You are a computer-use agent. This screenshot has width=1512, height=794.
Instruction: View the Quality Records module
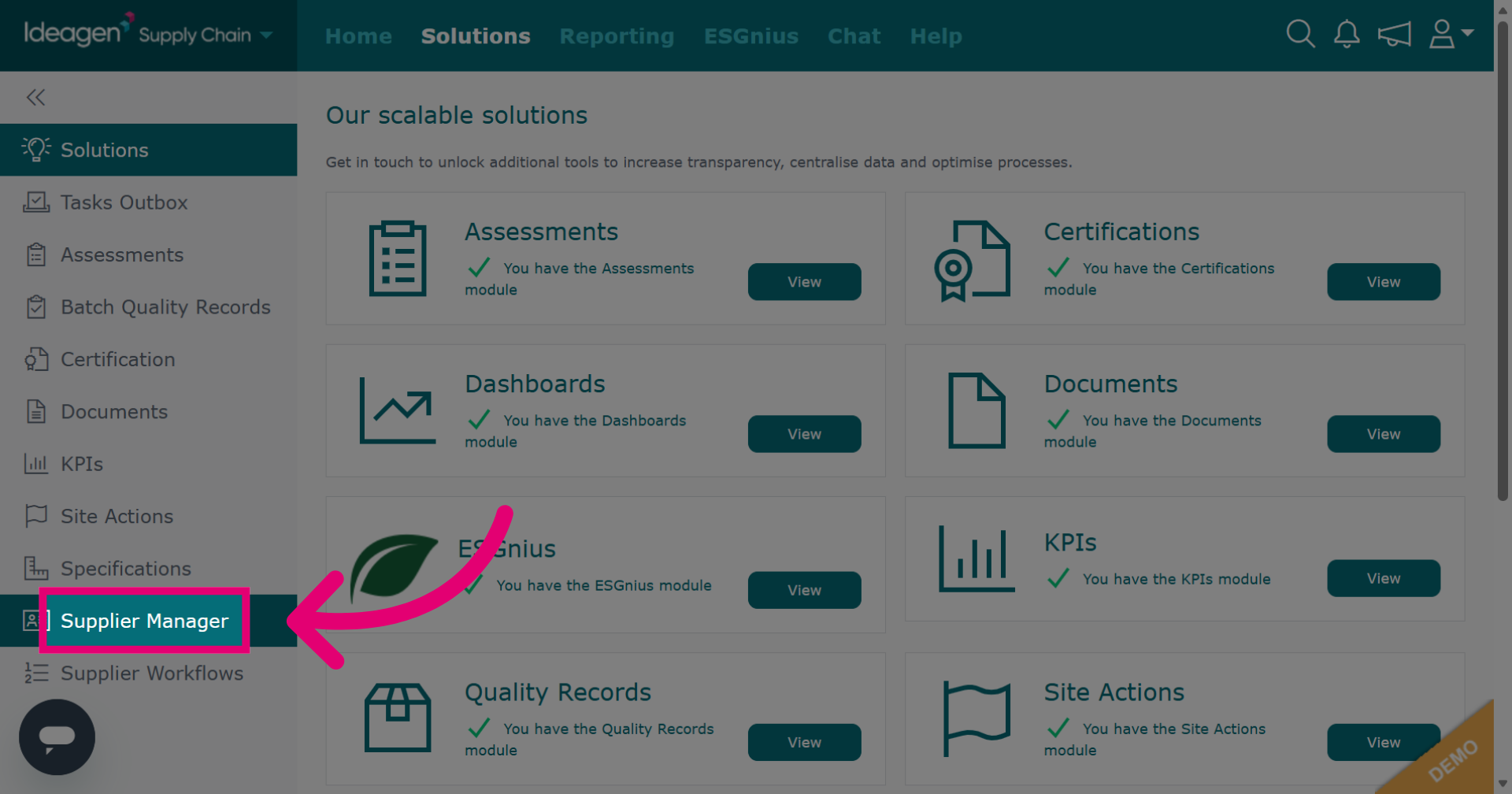[x=804, y=742]
